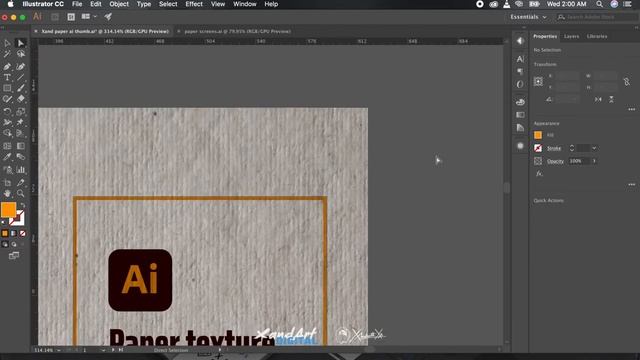This screenshot has height=360, width=640.
Task: Select the Artboard tool
Action: click(7, 182)
